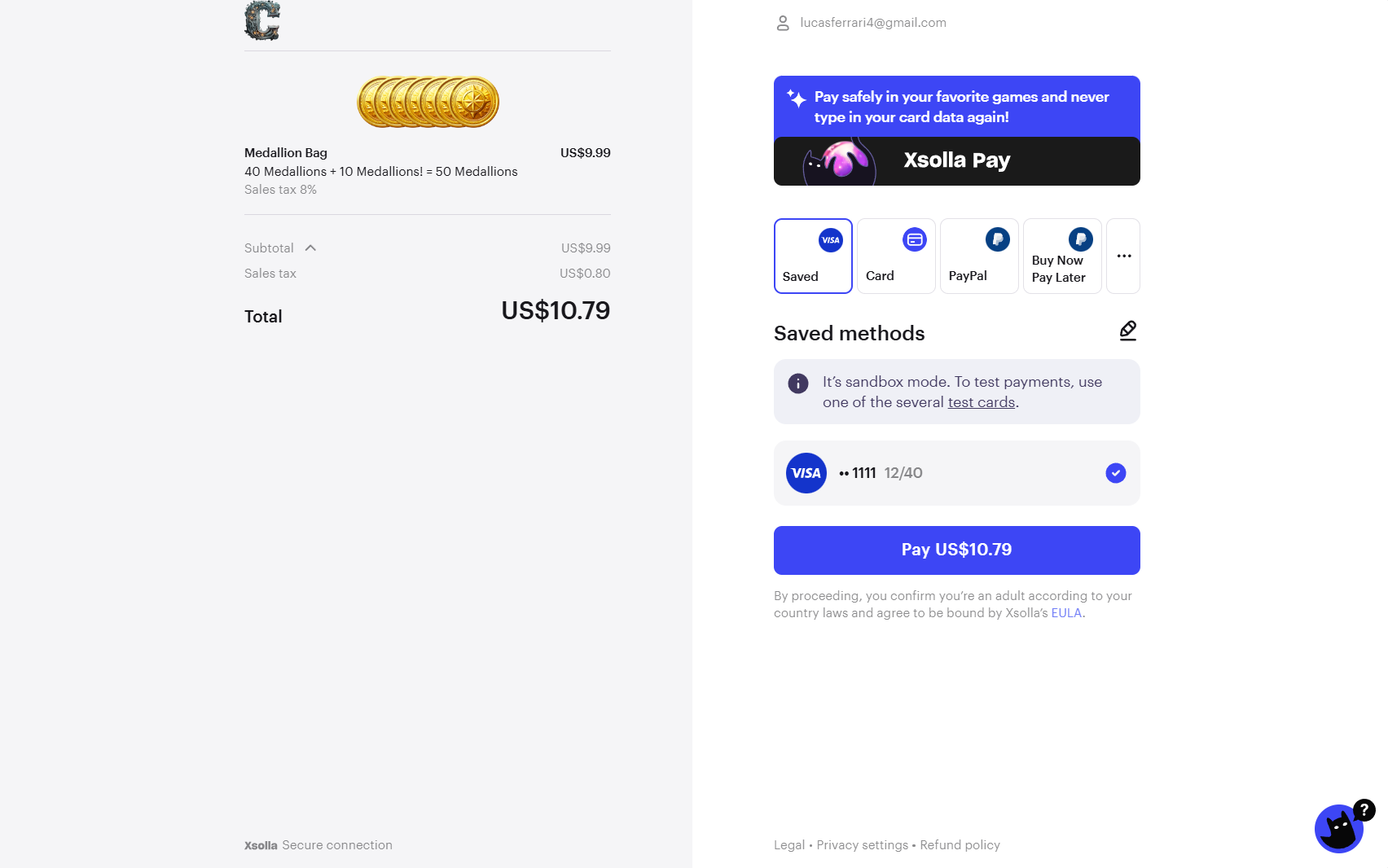The height and width of the screenshot is (868, 1388).
Task: Collapse the Subtotal breakdown chevron
Action: click(310, 248)
